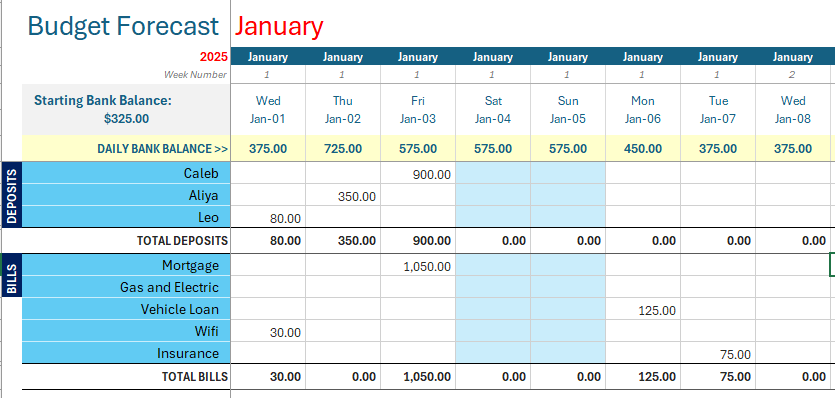Click the Gas and Electric row label

point(126,287)
